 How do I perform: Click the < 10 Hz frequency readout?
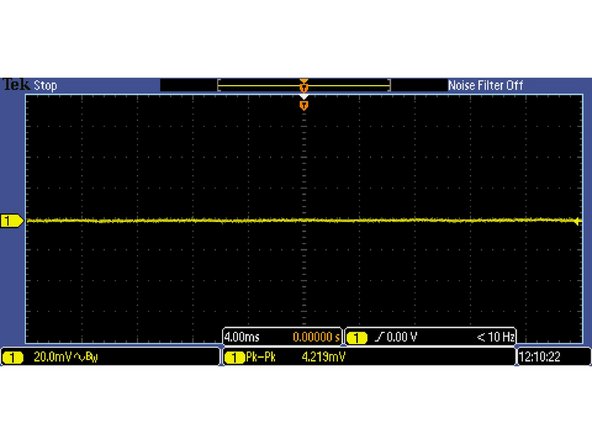point(496,337)
